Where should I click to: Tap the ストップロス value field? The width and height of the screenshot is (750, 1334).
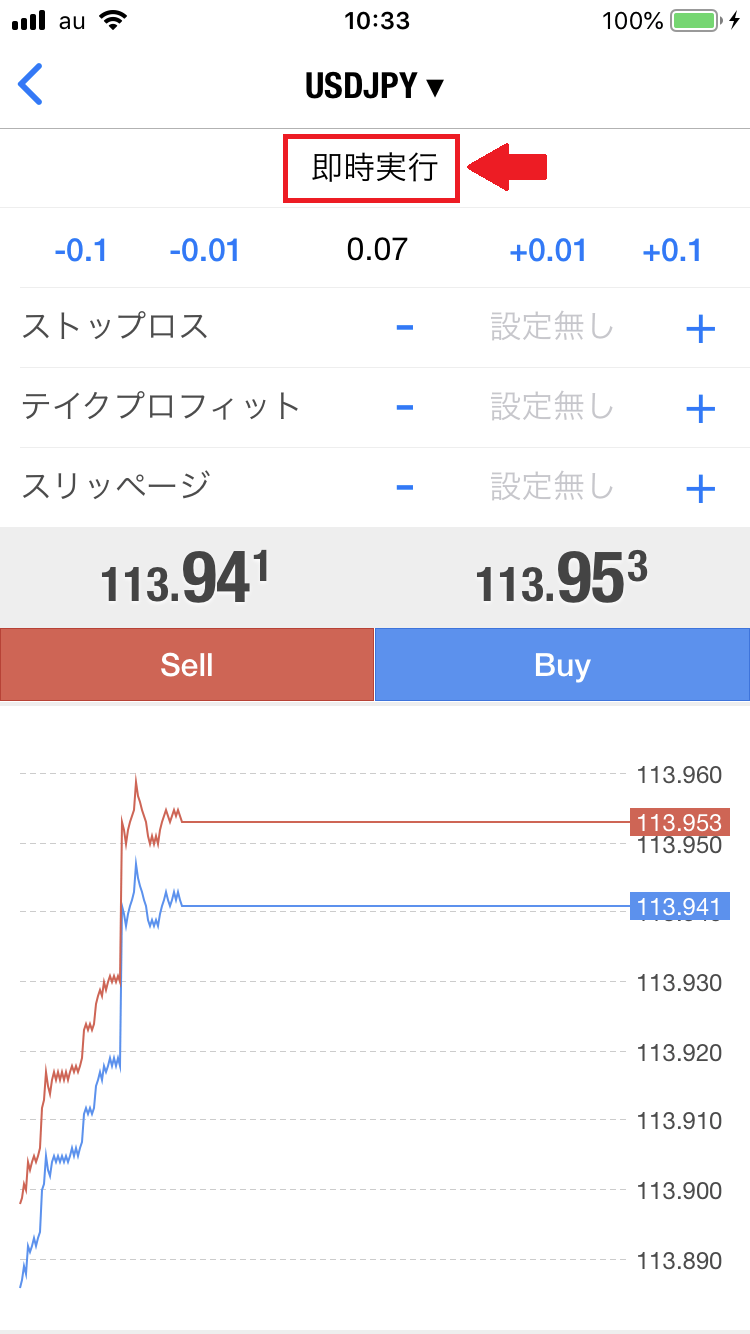click(552, 327)
